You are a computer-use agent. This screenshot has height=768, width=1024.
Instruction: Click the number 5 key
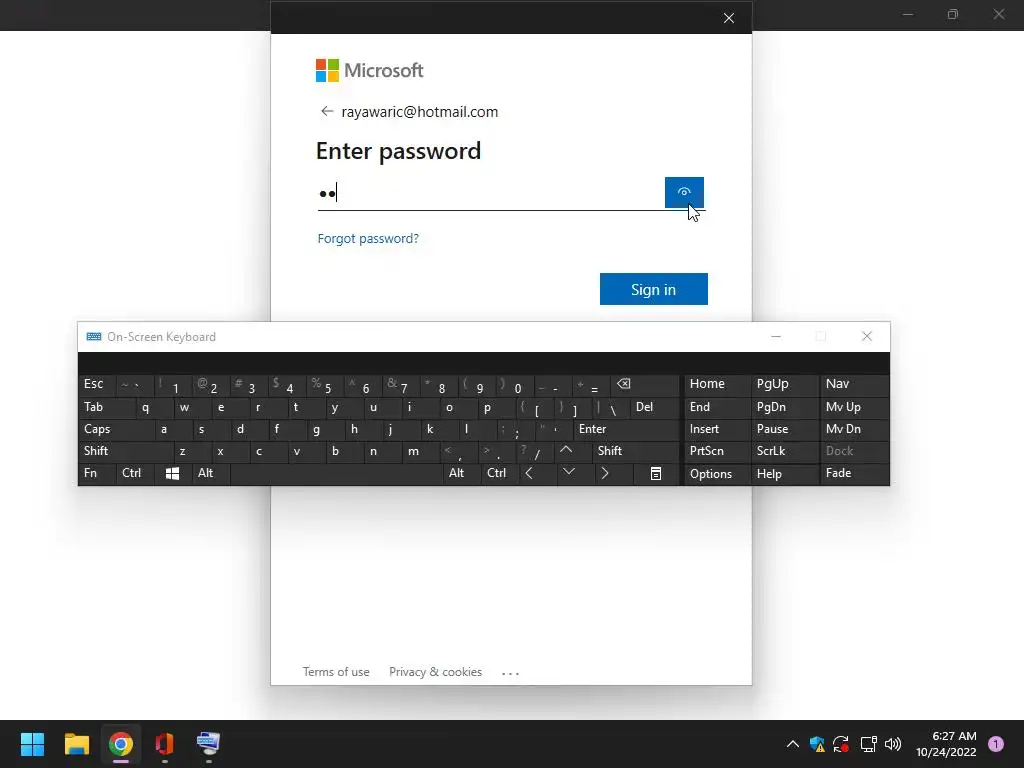(x=323, y=385)
